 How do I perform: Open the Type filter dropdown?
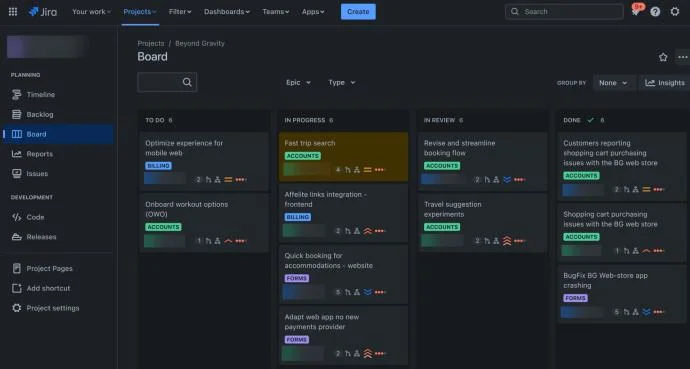click(x=341, y=83)
